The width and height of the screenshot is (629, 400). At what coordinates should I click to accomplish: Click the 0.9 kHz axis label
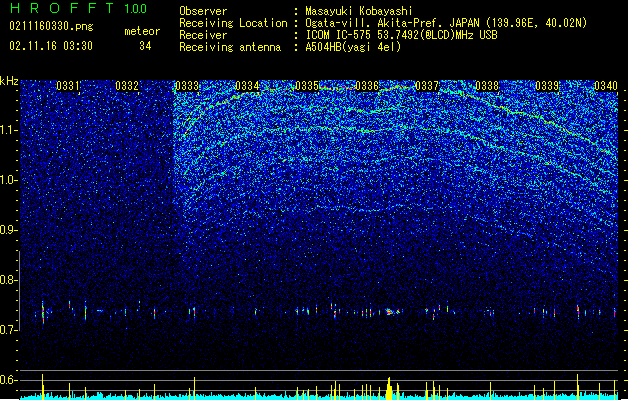[x=9, y=230]
